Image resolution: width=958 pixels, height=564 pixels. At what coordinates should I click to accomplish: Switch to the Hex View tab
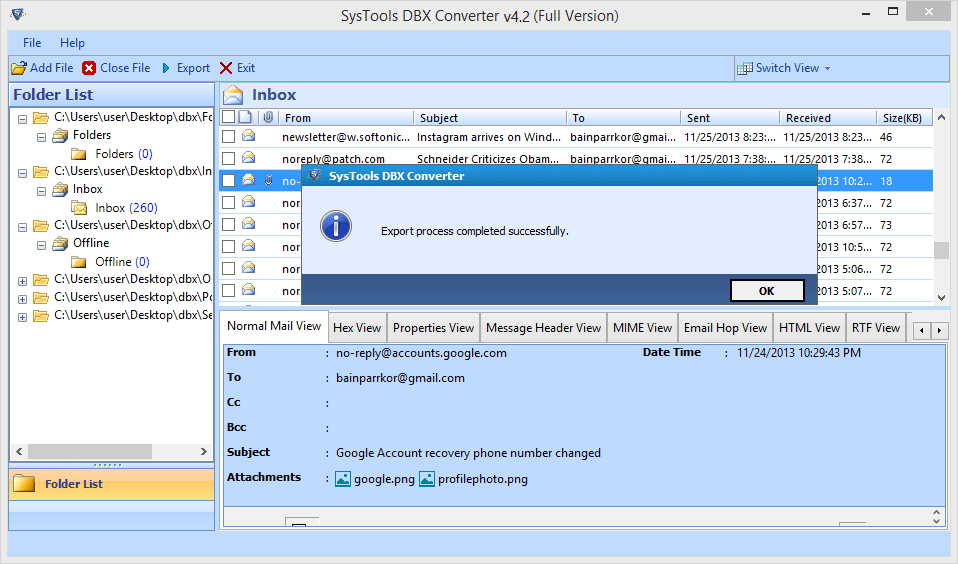coord(357,328)
